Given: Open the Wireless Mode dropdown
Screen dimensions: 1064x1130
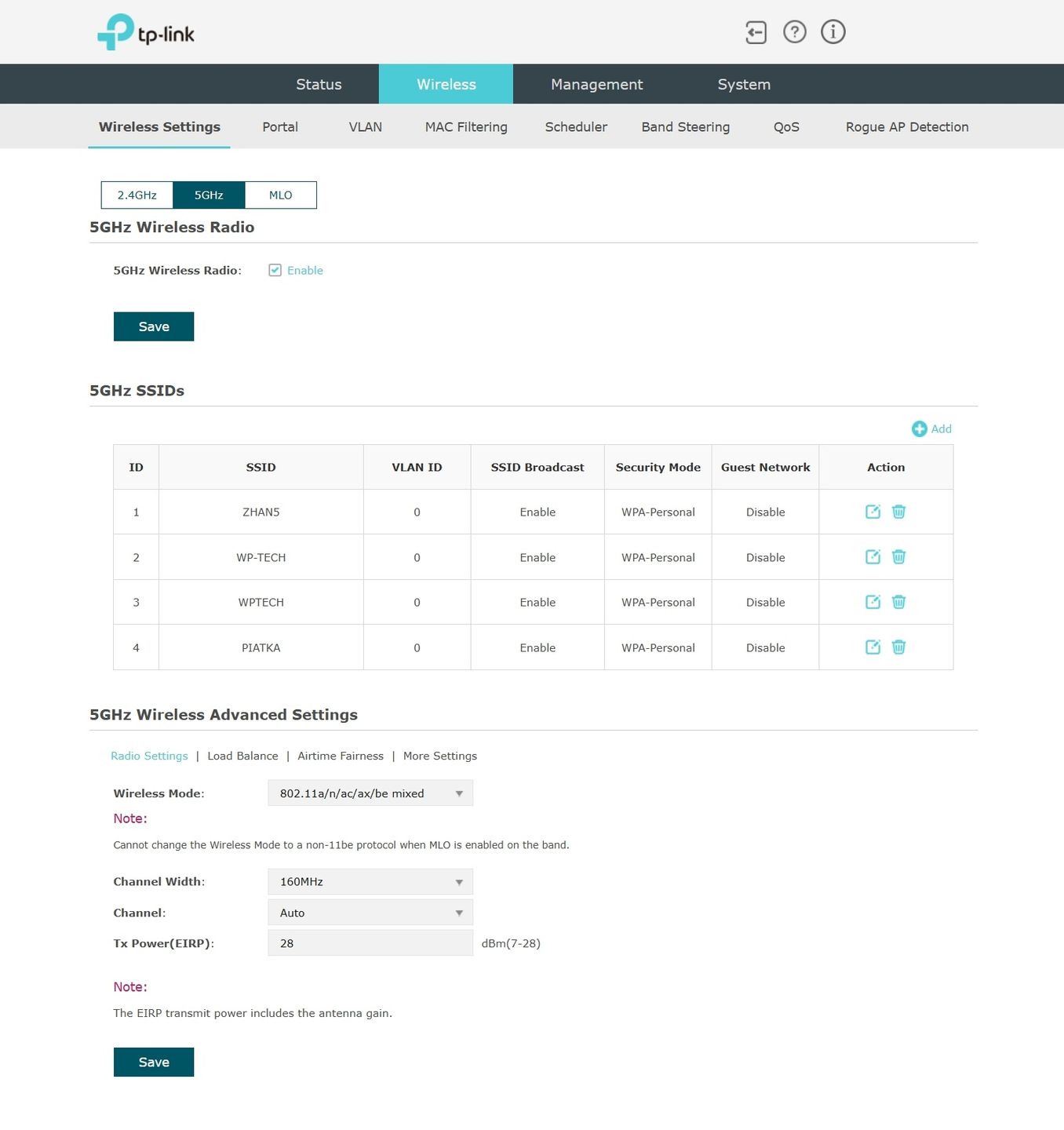Looking at the screenshot, I should coord(370,793).
